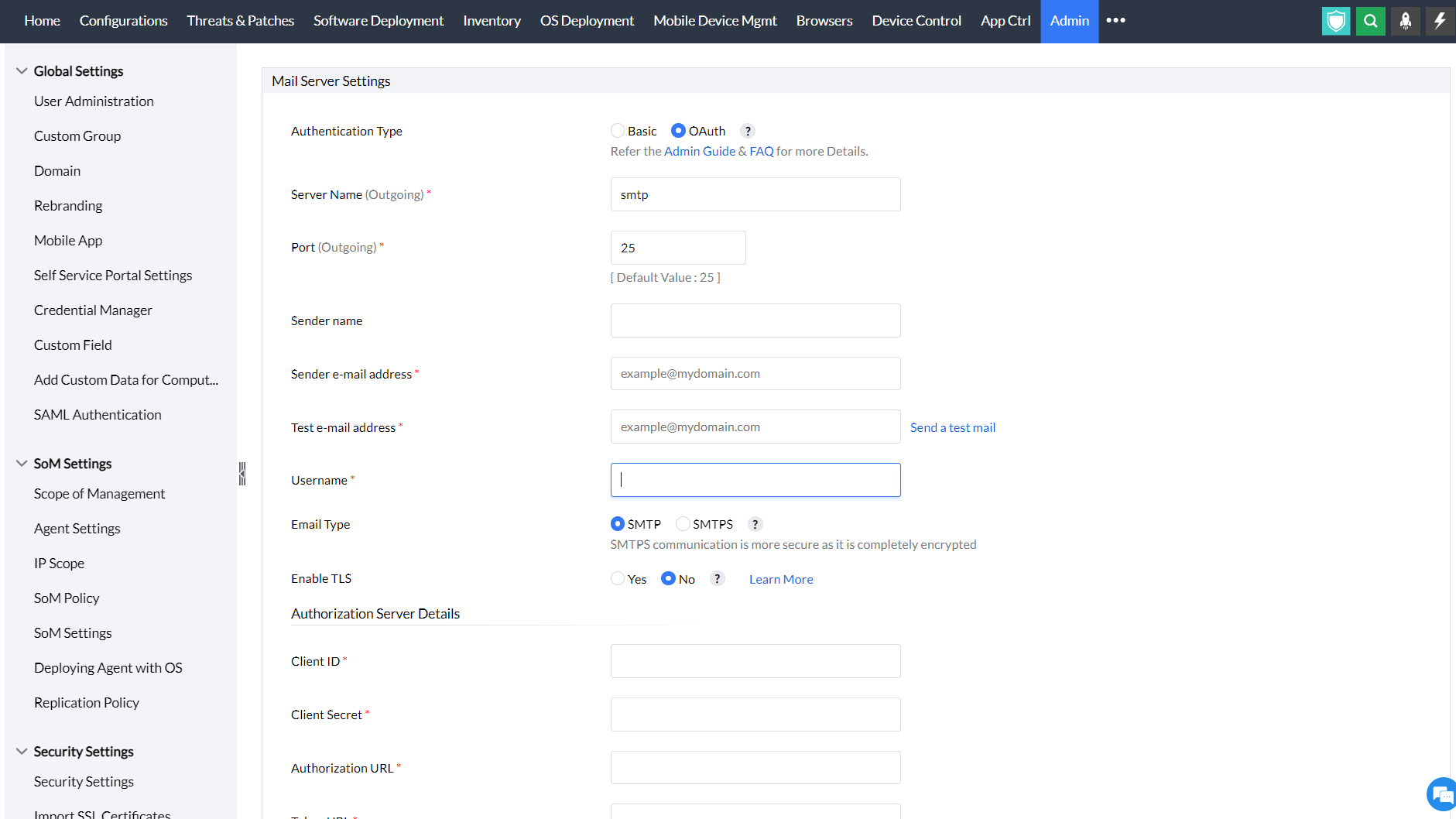Image resolution: width=1456 pixels, height=819 pixels.
Task: Click the Send a test mail link
Action: coord(952,427)
